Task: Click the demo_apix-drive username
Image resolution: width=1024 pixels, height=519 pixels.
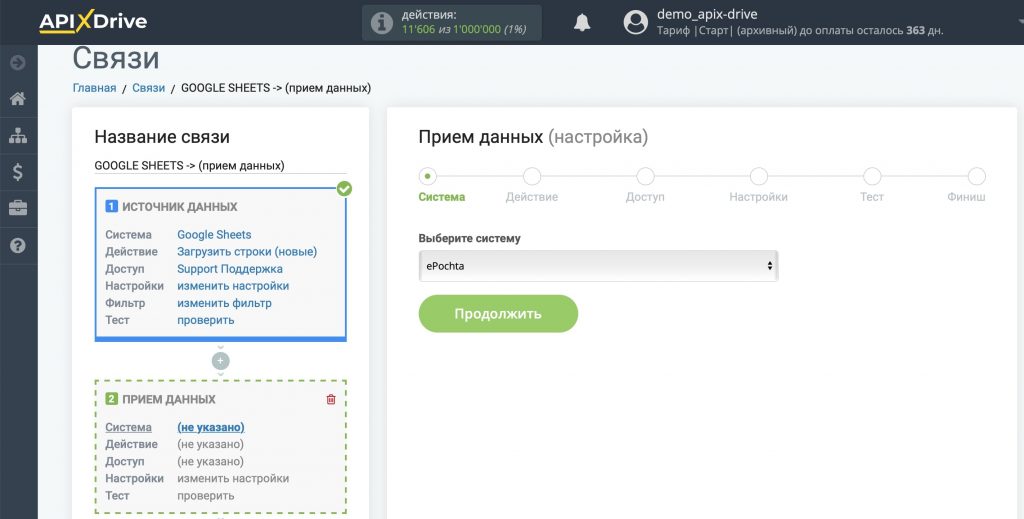Action: click(x=707, y=14)
